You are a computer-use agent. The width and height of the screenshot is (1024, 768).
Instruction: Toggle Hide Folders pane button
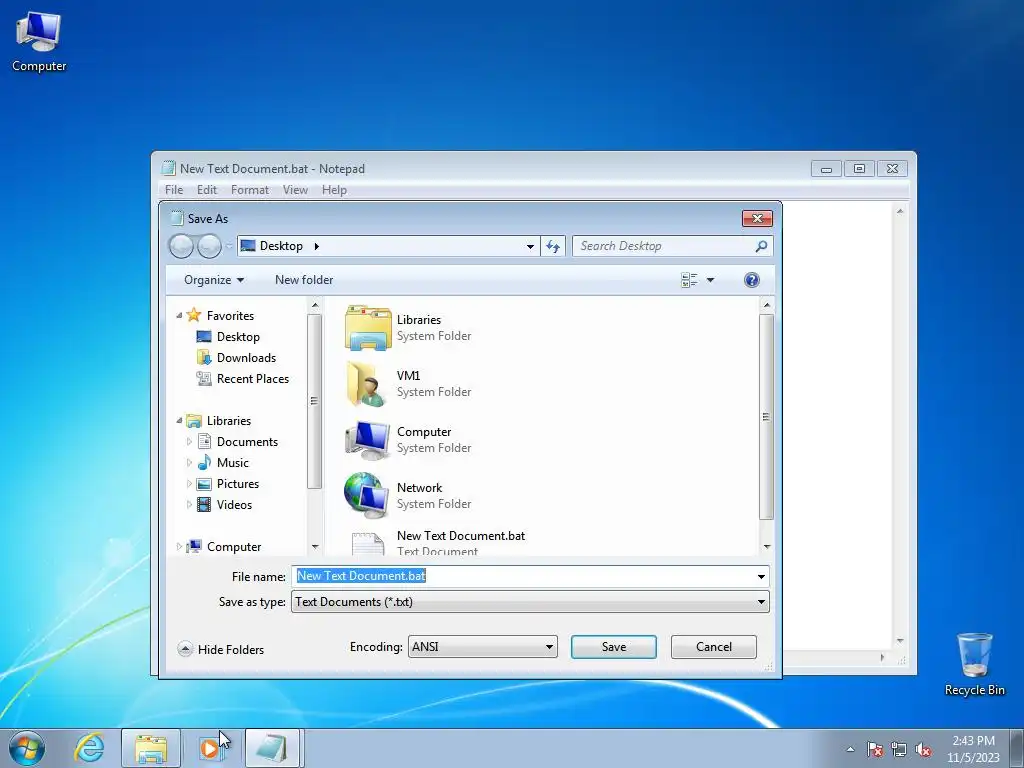pos(221,649)
